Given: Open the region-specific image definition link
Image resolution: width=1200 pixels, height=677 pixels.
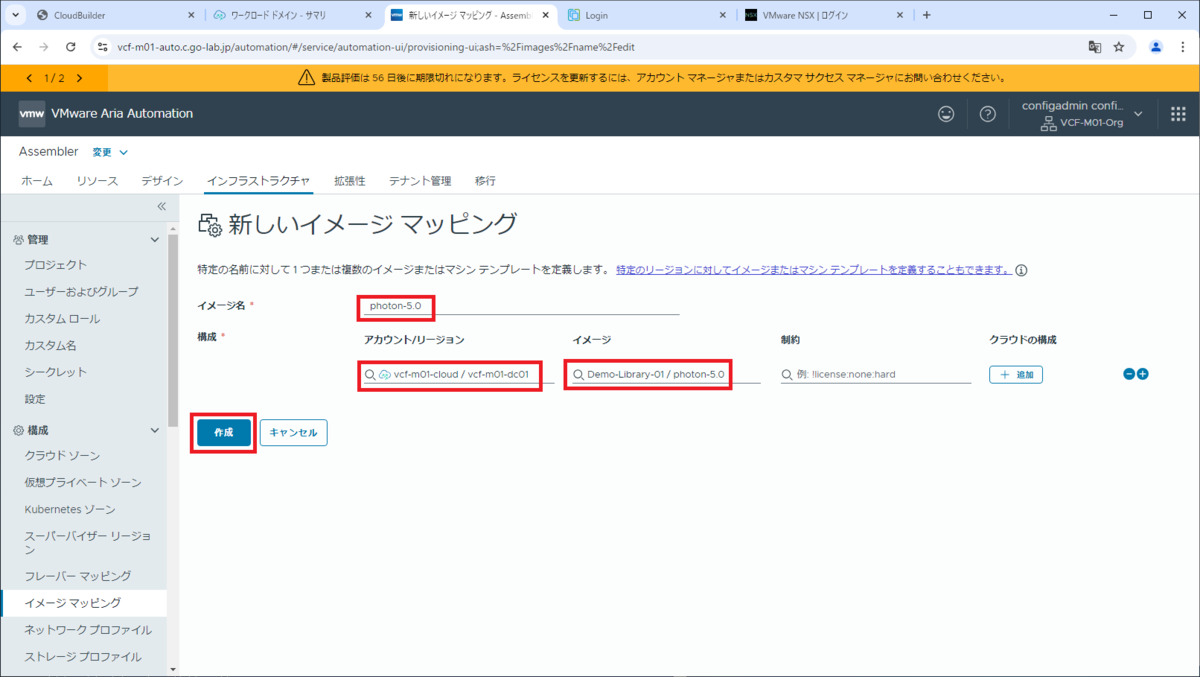Looking at the screenshot, I should (814, 270).
